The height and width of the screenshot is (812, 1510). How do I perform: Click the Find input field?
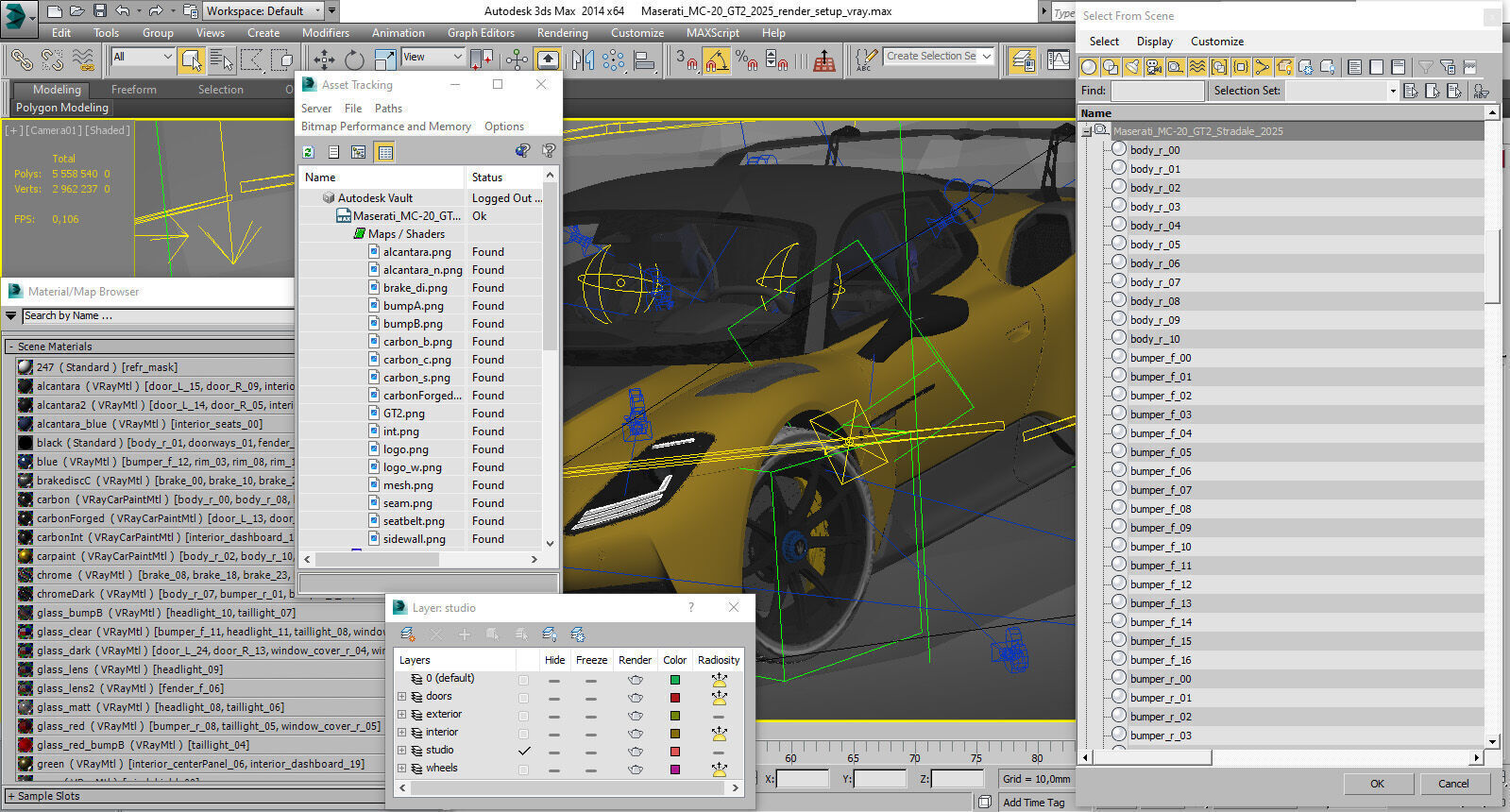pyautogui.click(x=1157, y=91)
